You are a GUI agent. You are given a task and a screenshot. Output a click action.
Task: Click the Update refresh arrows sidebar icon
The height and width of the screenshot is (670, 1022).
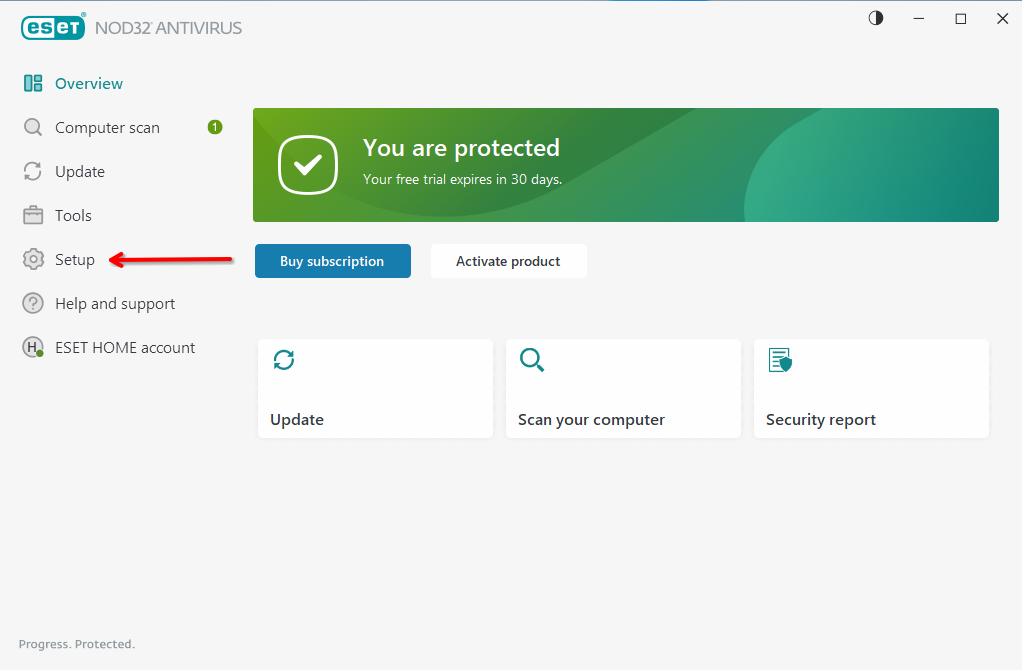pos(33,171)
